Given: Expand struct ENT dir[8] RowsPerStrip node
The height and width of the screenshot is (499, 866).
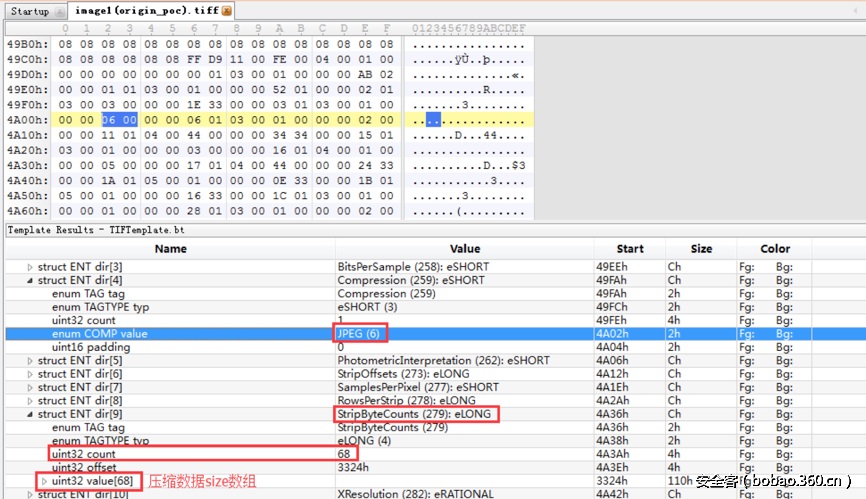Looking at the screenshot, I should point(30,400).
